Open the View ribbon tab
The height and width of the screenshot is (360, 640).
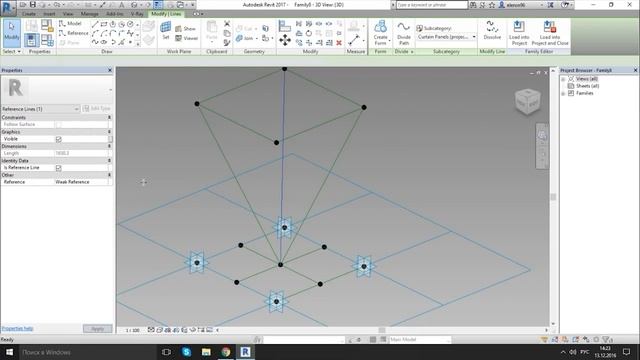[68, 14]
